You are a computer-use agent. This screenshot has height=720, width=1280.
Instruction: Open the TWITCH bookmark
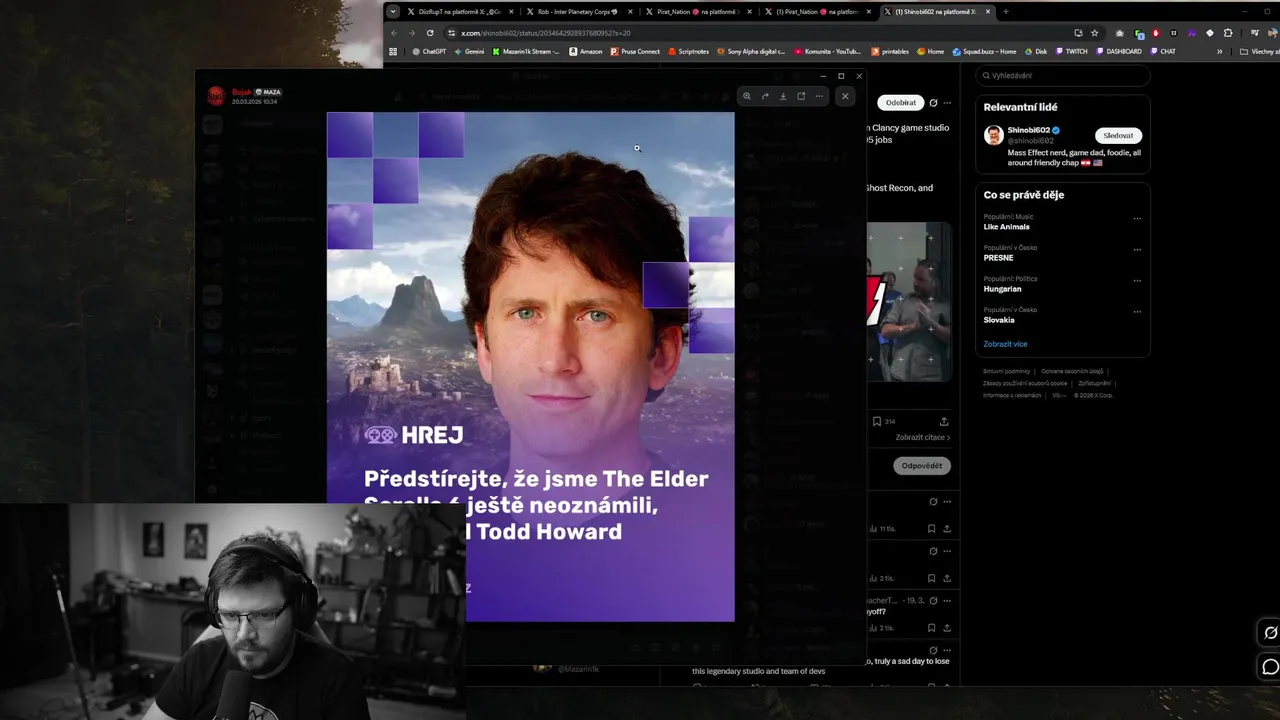coord(1070,51)
